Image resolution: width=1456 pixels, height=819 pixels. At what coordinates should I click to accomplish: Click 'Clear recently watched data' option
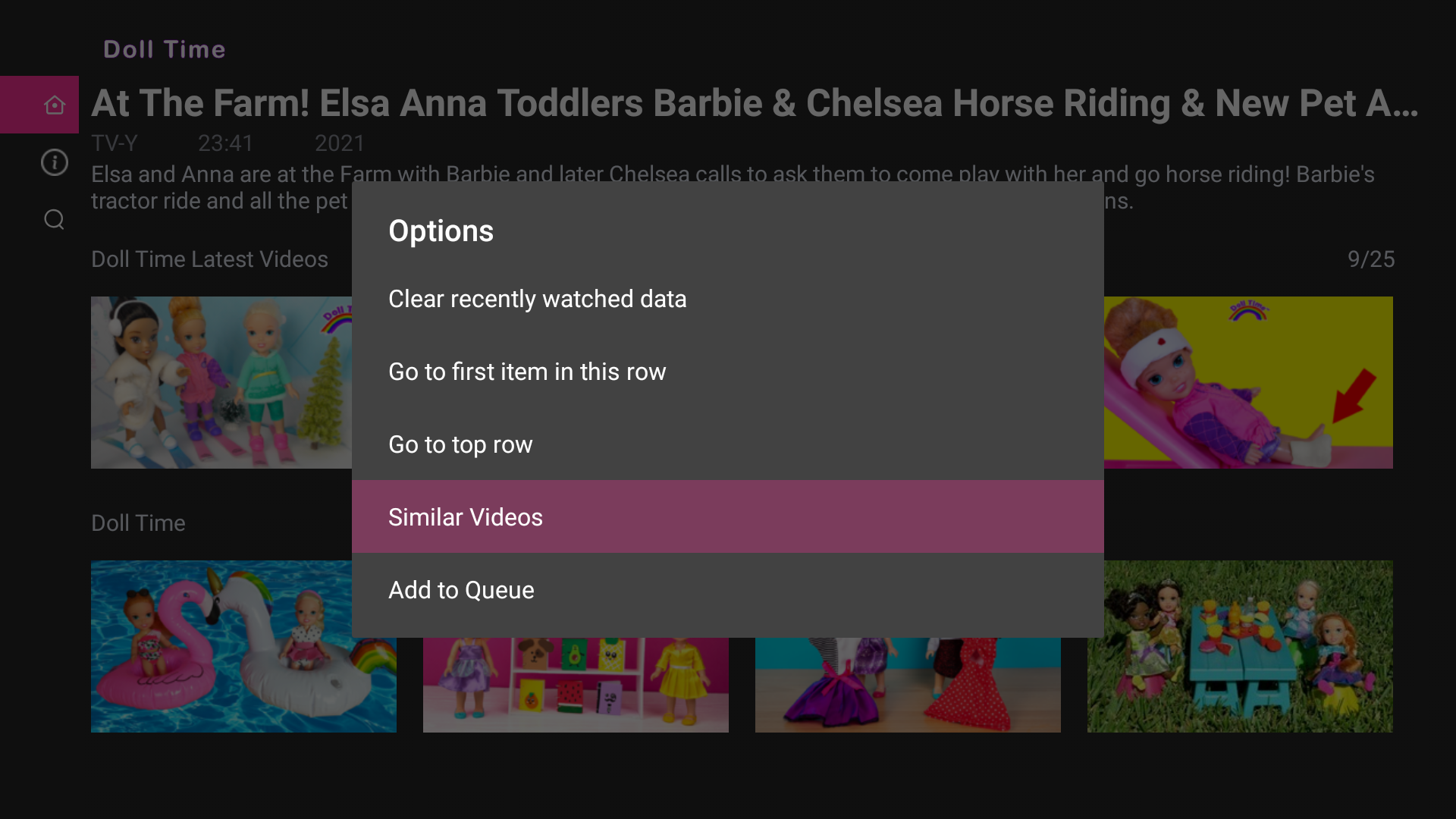click(x=537, y=299)
